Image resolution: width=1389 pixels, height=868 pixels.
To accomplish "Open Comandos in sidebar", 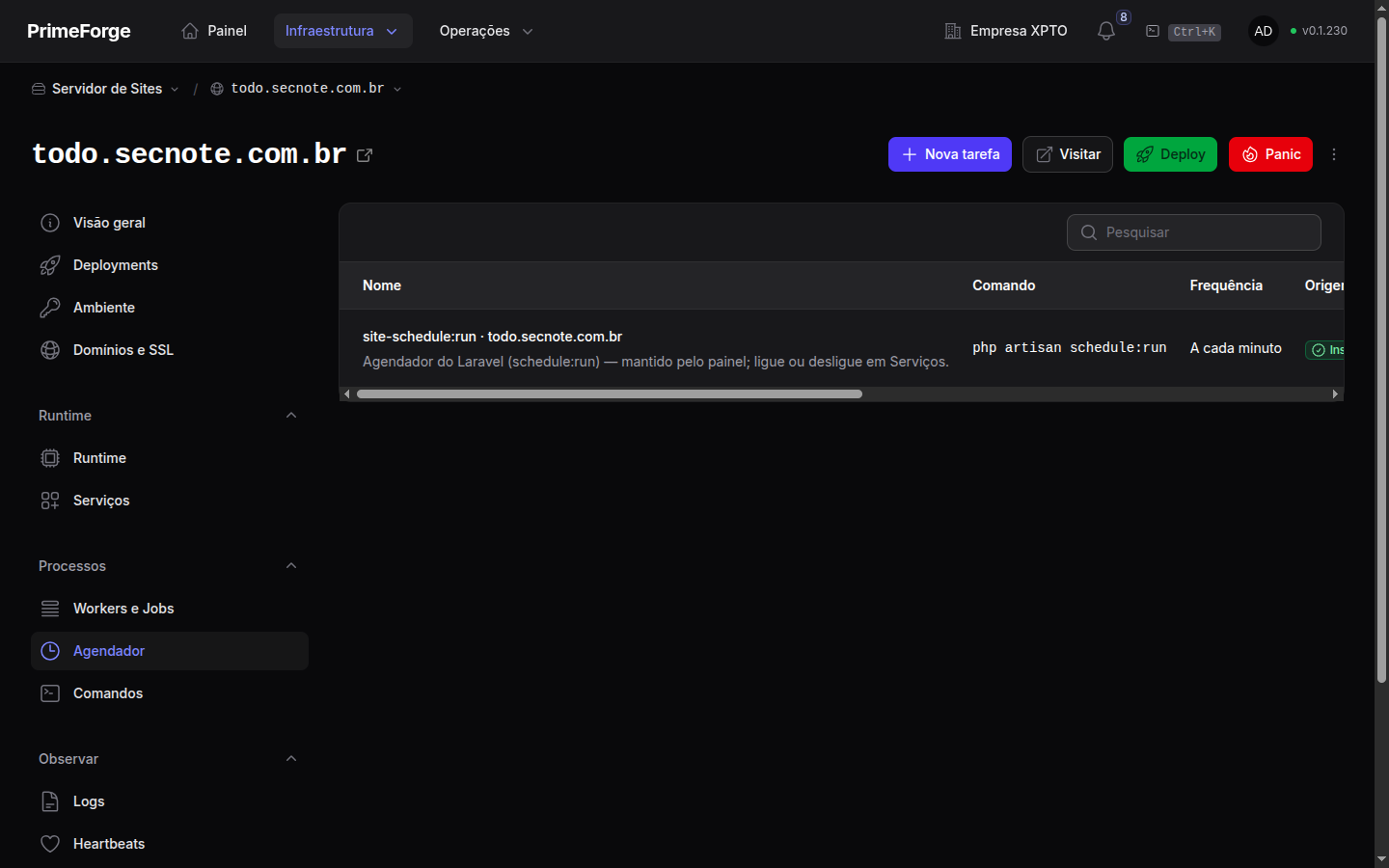I will [170, 693].
